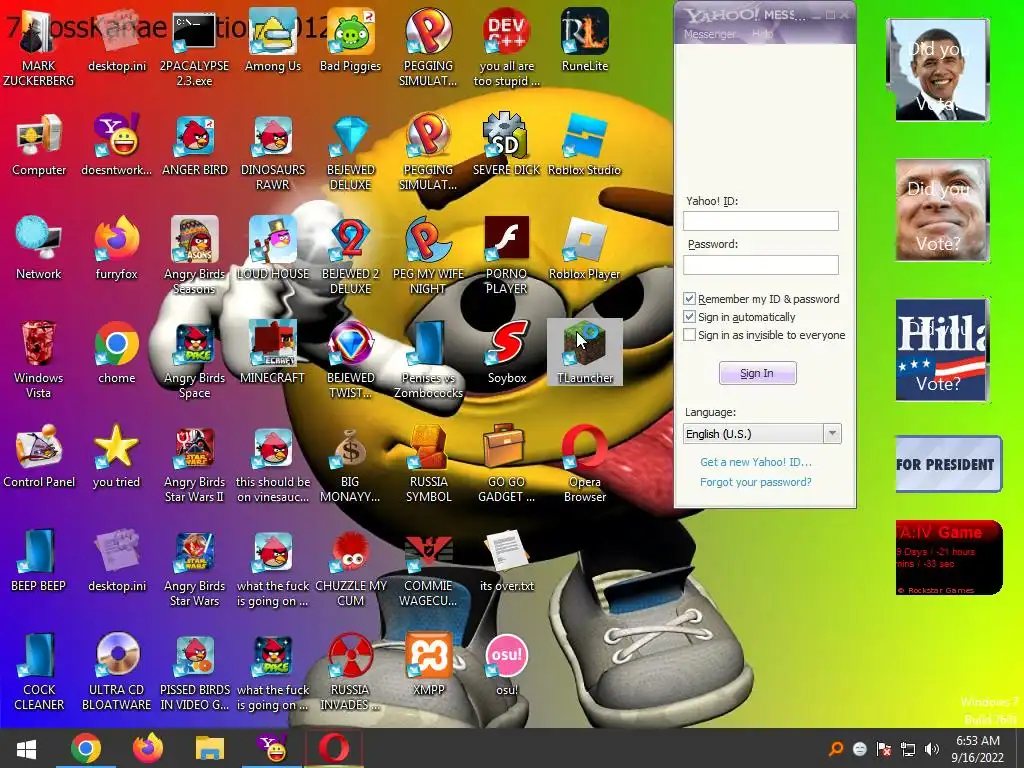Screen dimensions: 1024x768
Task: Select the BEEP BEEP icon
Action: 39,561
